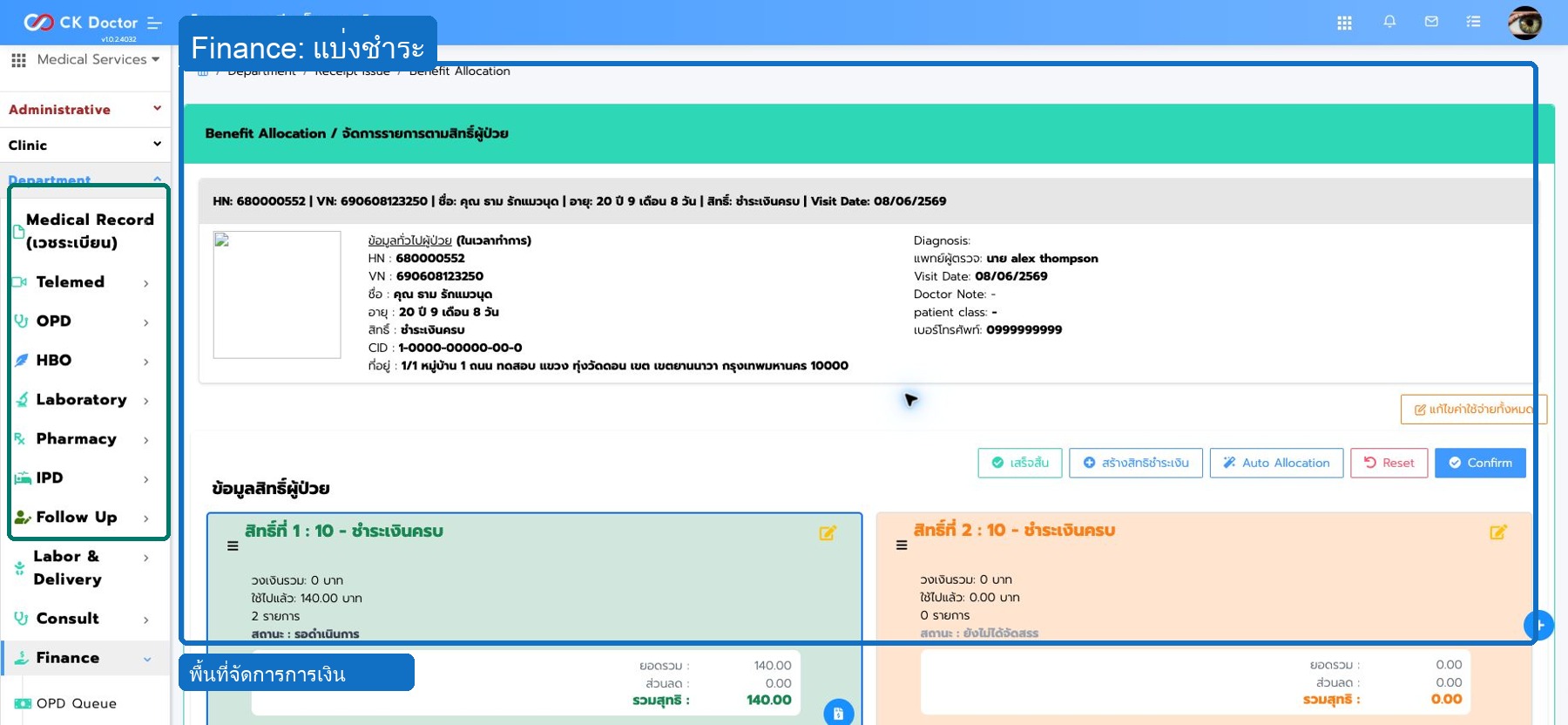Click the IPD bed icon
The image size is (1568, 725).
point(23,478)
